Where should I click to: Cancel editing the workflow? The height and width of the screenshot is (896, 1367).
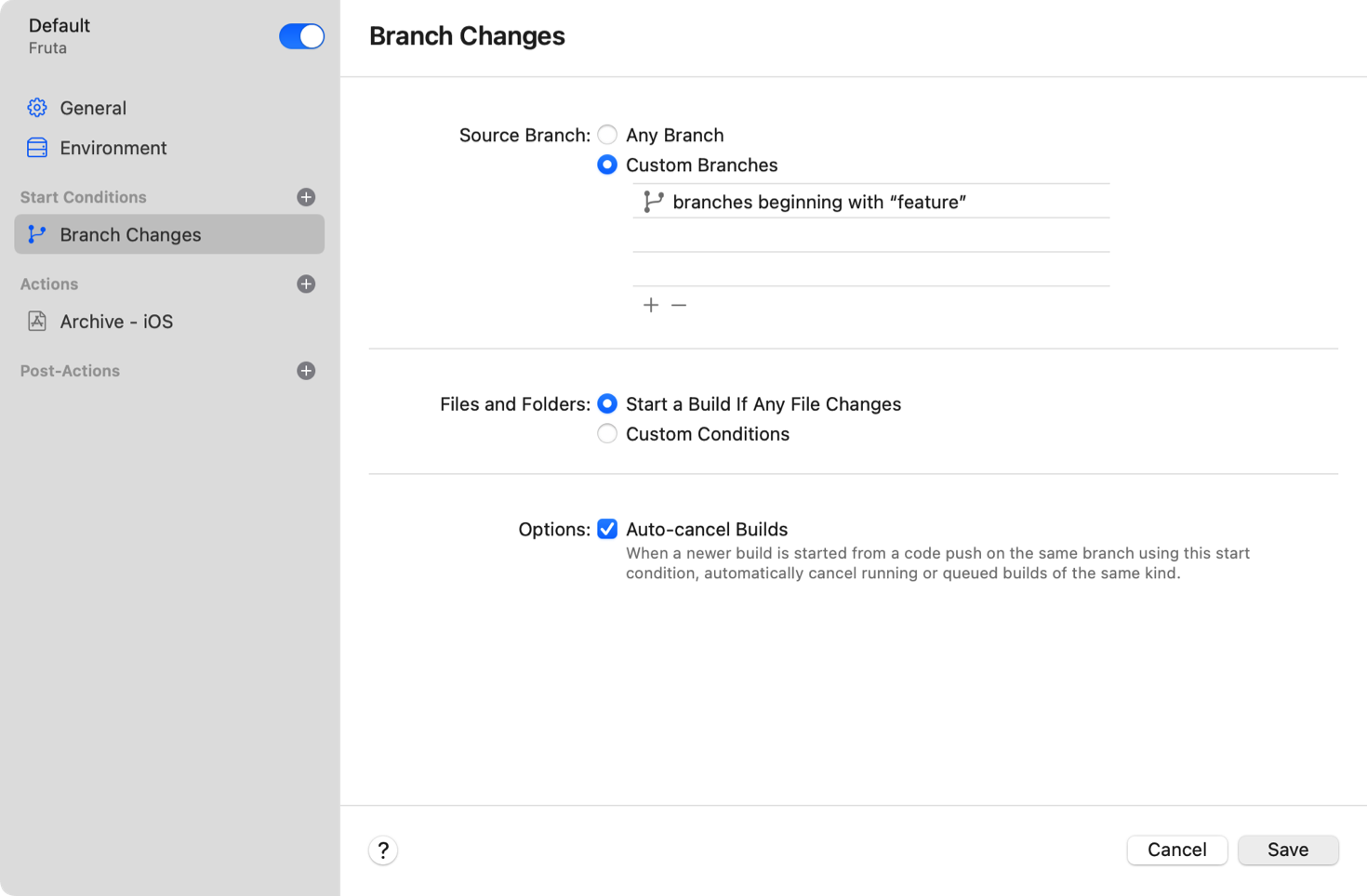(x=1176, y=850)
